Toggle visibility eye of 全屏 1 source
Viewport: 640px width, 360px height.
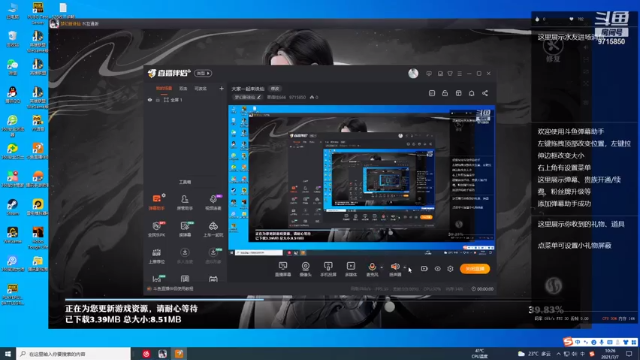[x=150, y=100]
